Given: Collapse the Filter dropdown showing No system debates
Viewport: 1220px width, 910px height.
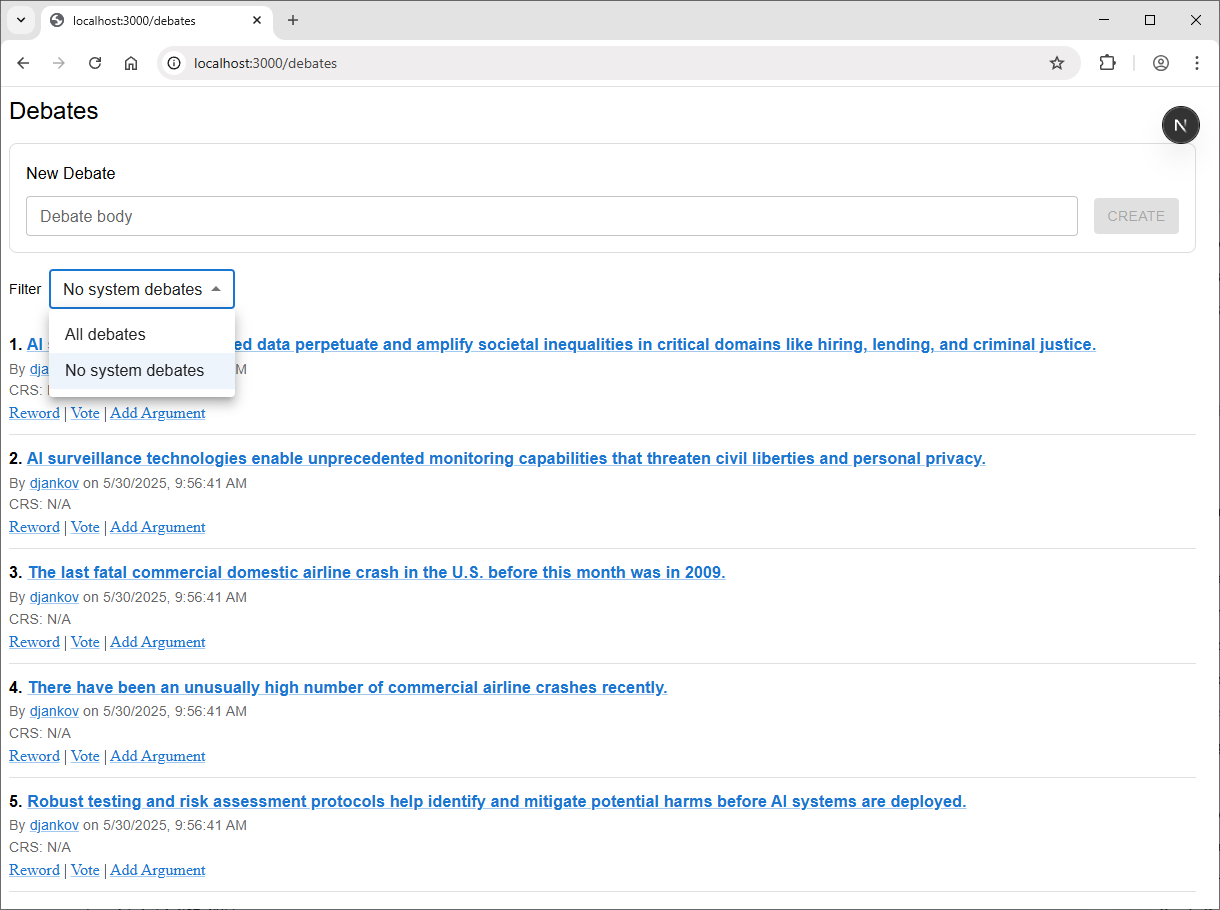Looking at the screenshot, I should tap(142, 289).
